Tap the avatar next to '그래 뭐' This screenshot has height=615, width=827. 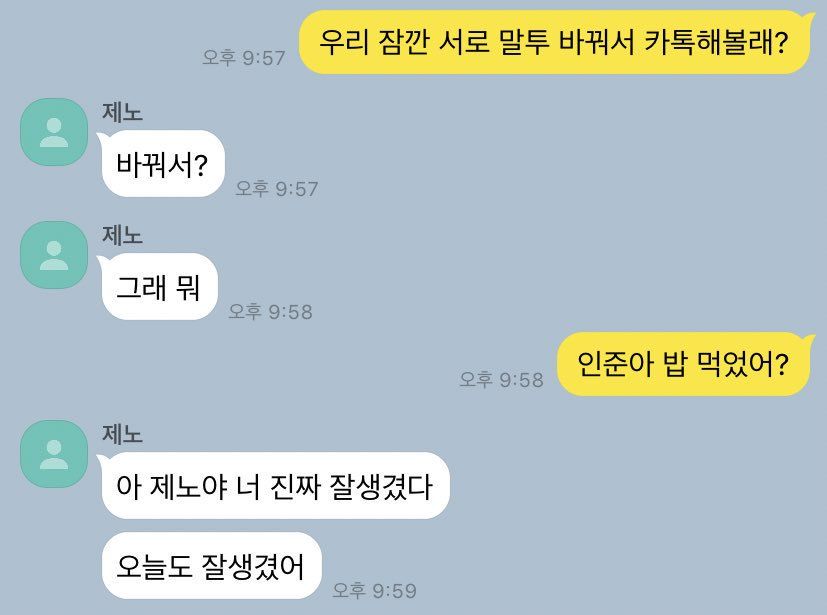tap(54, 255)
